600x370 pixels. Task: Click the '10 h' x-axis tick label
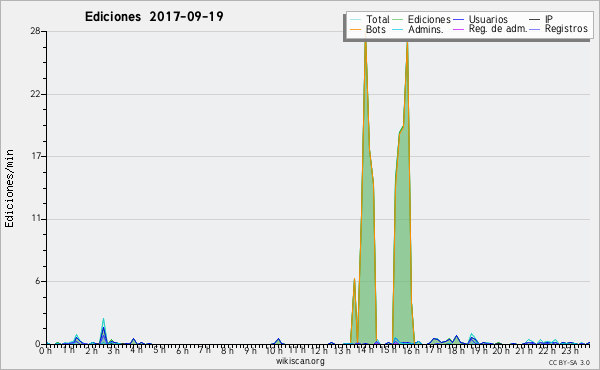[274, 350]
